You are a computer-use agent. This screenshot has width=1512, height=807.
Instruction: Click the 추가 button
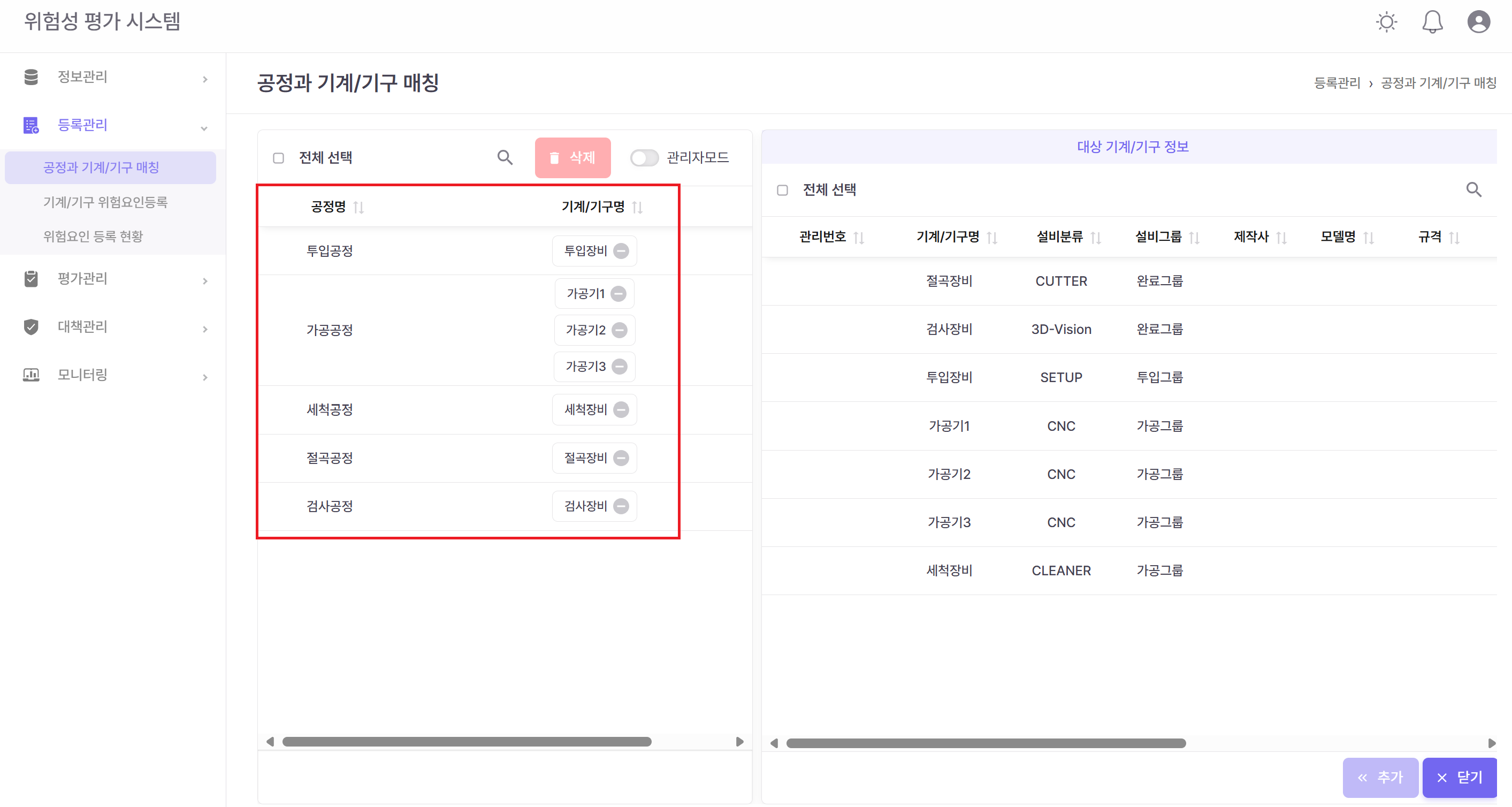pyautogui.click(x=1380, y=777)
